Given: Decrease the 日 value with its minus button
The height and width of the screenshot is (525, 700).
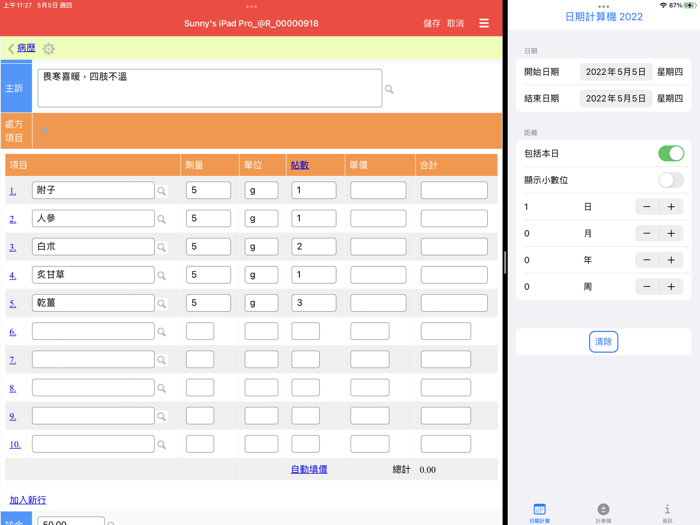Looking at the screenshot, I should [x=647, y=207].
